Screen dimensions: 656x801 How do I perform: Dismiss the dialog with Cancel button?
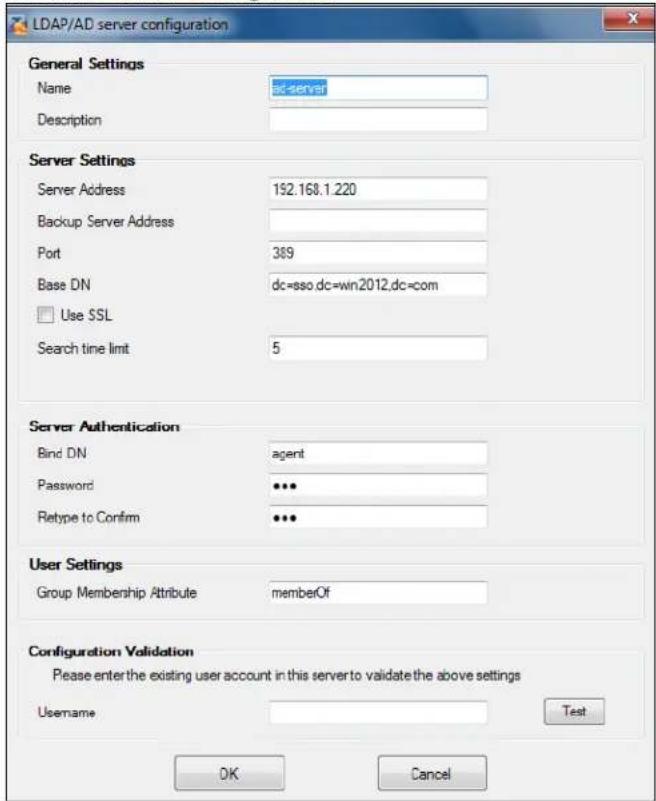[x=432, y=773]
